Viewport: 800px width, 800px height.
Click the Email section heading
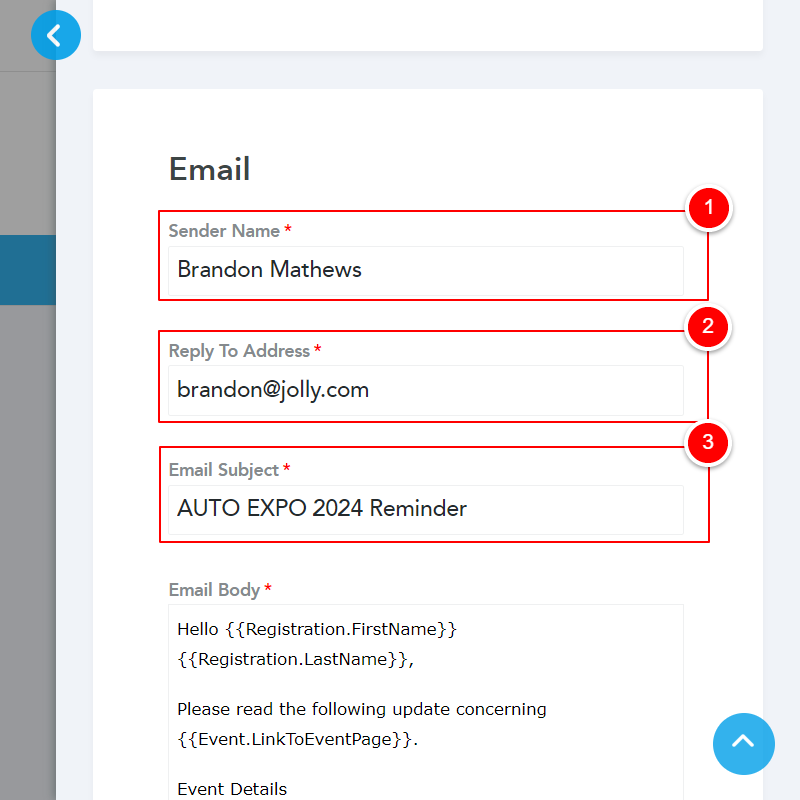pyautogui.click(x=209, y=169)
